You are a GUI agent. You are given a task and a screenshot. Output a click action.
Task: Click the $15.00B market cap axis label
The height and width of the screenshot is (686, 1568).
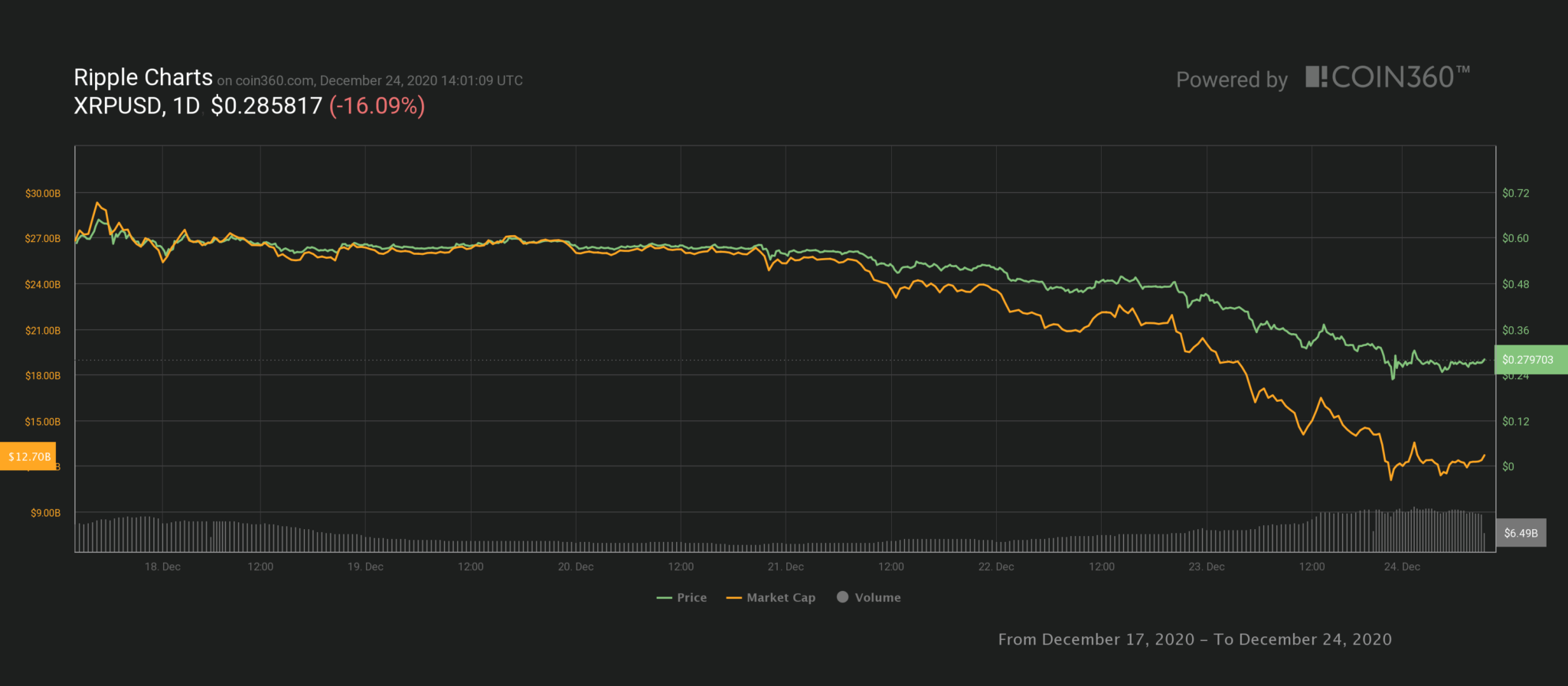pos(43,422)
